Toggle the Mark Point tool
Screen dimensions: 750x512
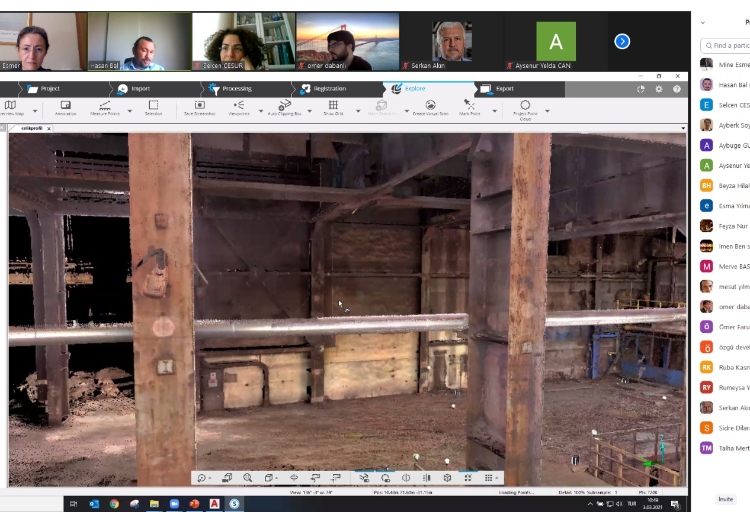(x=469, y=106)
